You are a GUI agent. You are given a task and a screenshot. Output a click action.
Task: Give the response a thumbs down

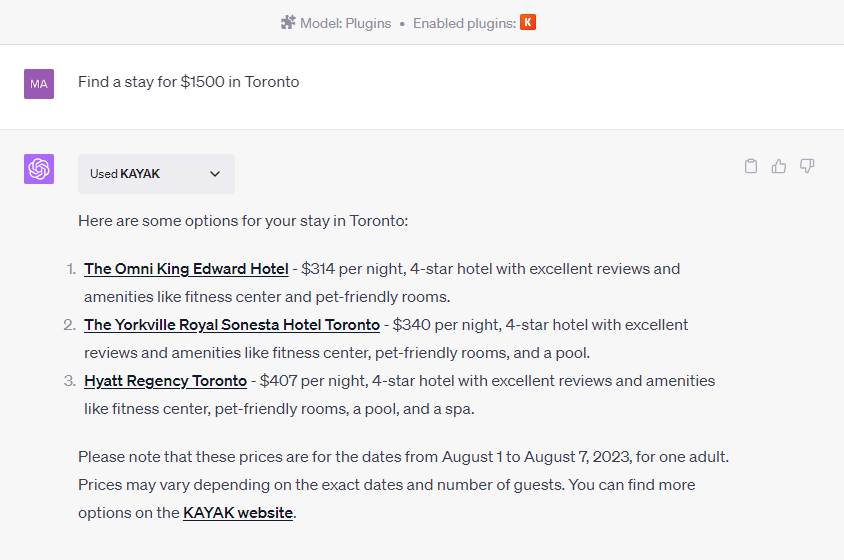pyautogui.click(x=807, y=166)
